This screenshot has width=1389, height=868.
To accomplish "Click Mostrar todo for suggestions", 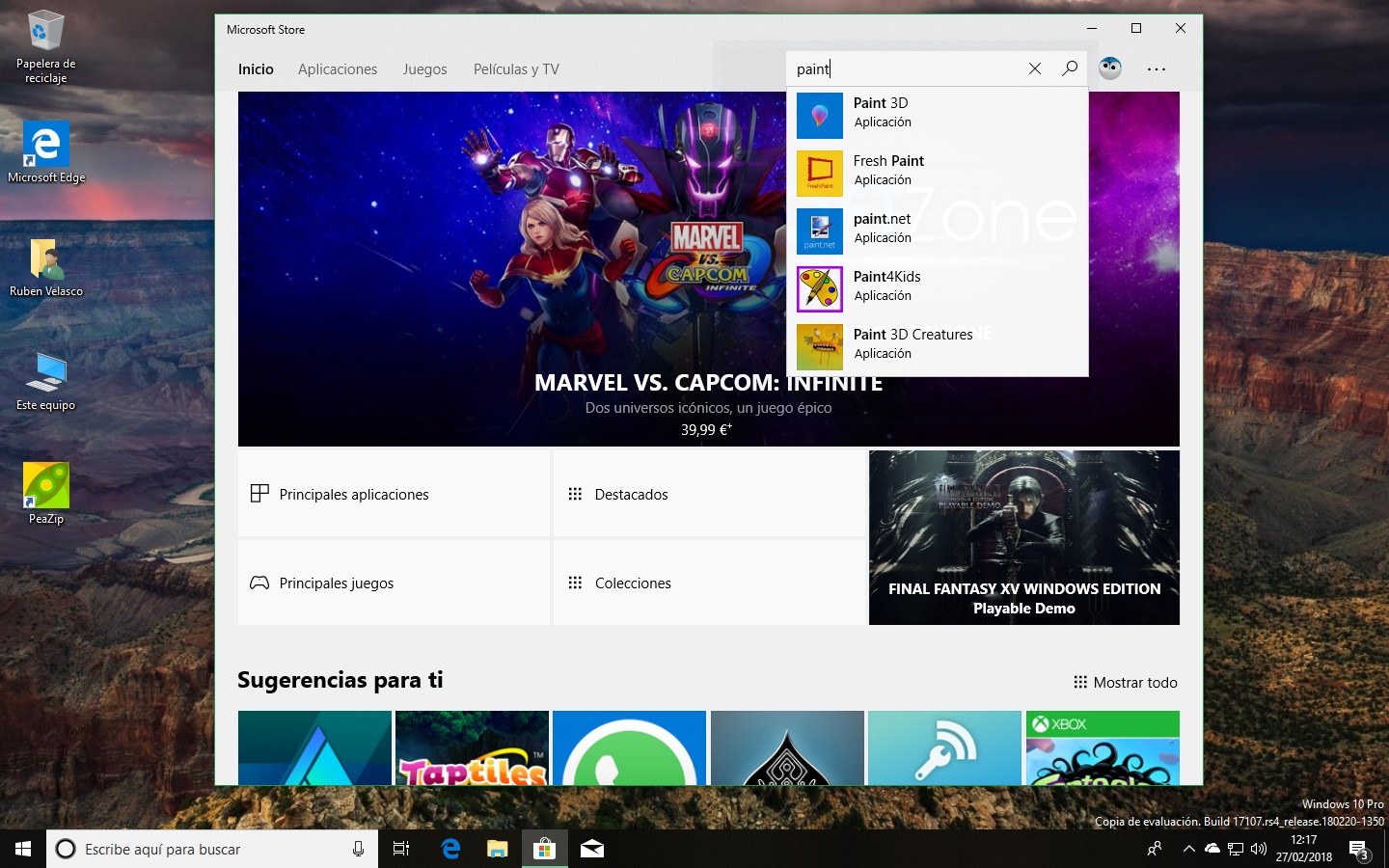I will (x=1126, y=683).
